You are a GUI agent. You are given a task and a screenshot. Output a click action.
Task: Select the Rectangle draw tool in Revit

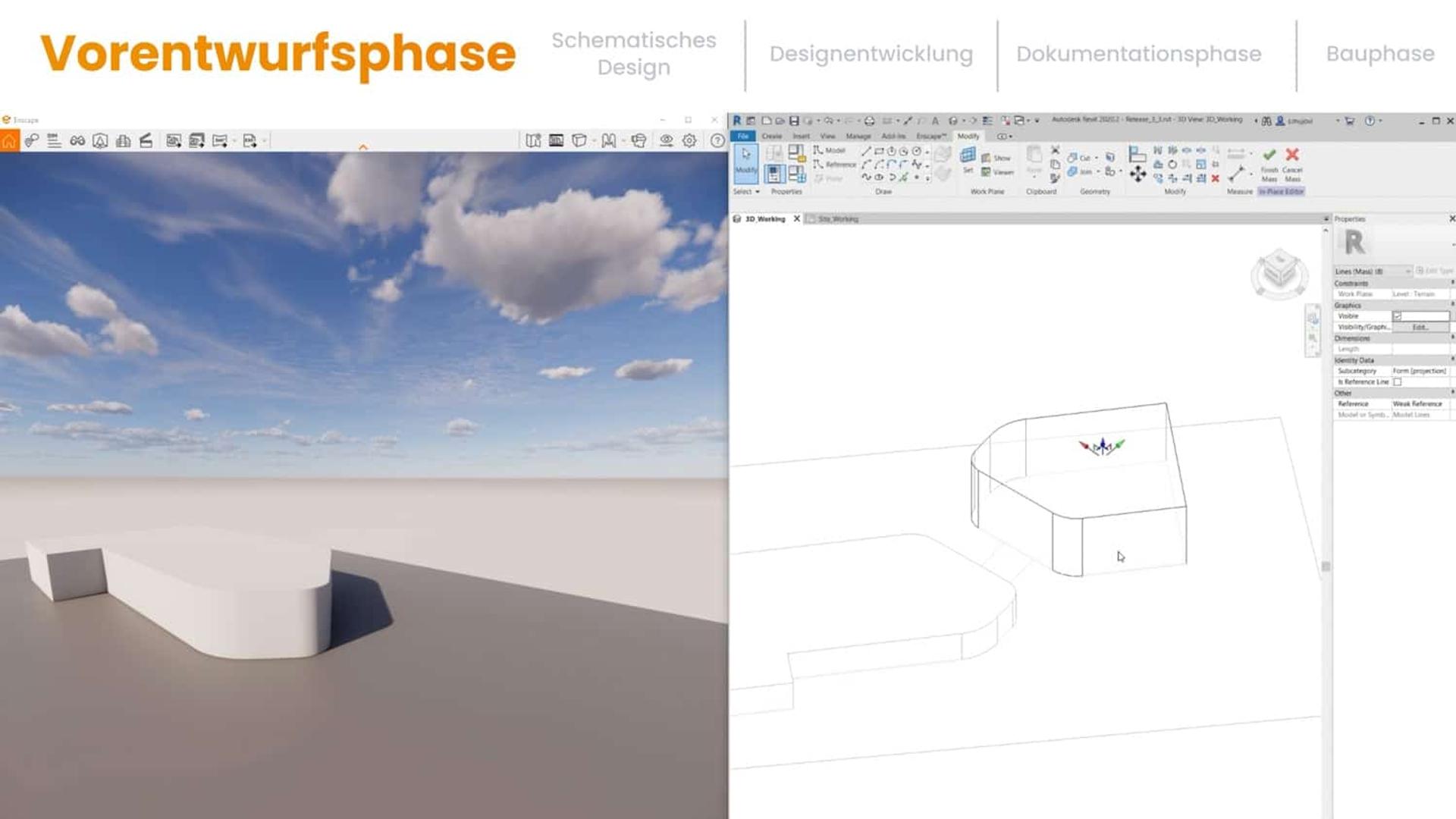(x=879, y=151)
